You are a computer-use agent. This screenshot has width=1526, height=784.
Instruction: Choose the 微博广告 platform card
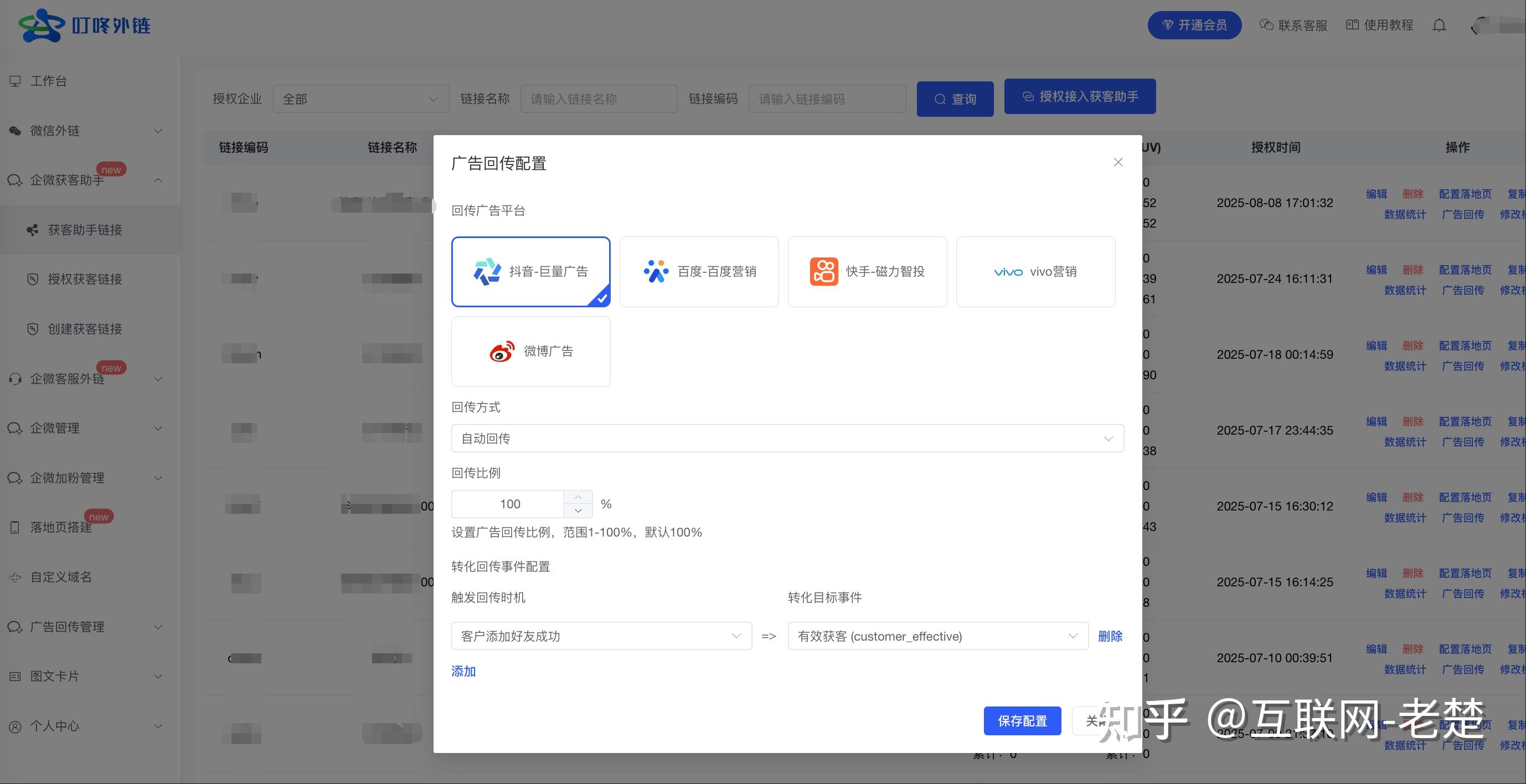click(x=531, y=352)
